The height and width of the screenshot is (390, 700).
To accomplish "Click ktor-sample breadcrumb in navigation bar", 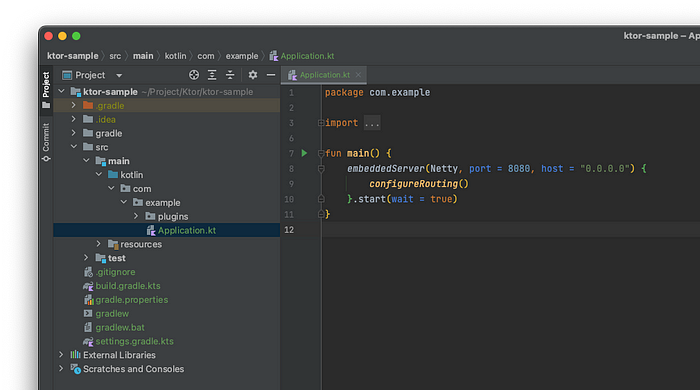I will pos(73,56).
